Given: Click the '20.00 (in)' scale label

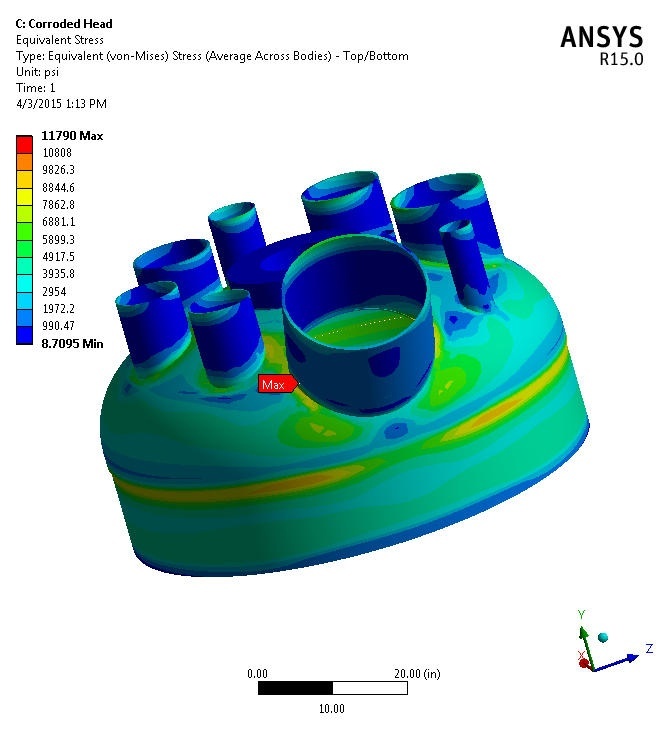Looking at the screenshot, I should click(x=415, y=674).
